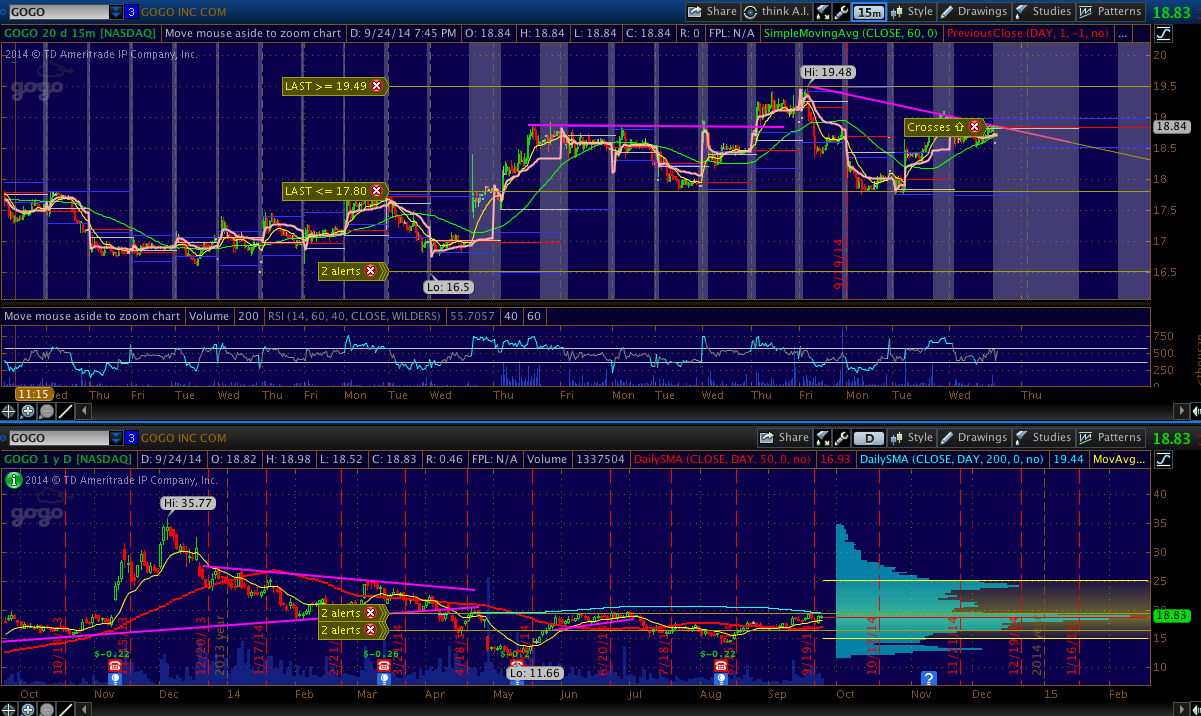Dismiss the LAST <= 17.80 alert
The width and height of the screenshot is (1201, 716).
[376, 191]
